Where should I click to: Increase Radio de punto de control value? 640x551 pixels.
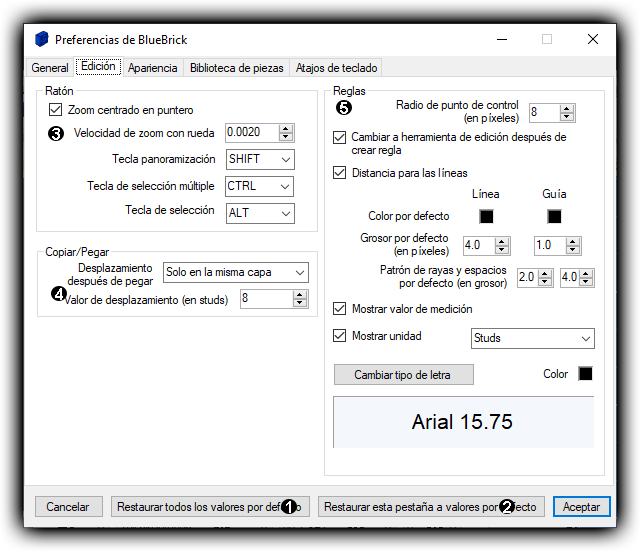click(567, 109)
